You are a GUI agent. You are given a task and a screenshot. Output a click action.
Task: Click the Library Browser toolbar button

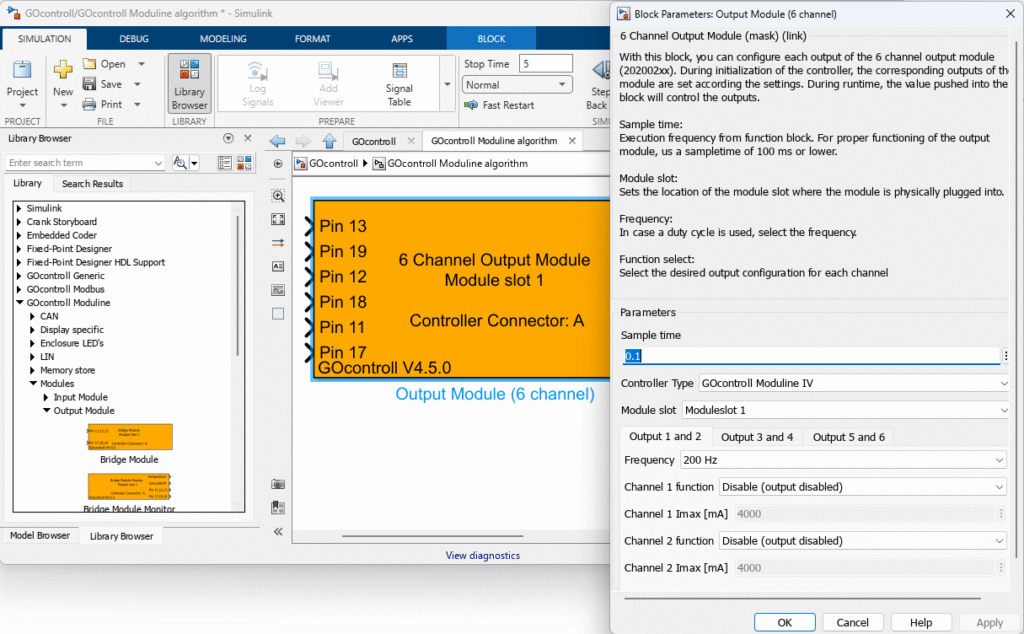(189, 82)
